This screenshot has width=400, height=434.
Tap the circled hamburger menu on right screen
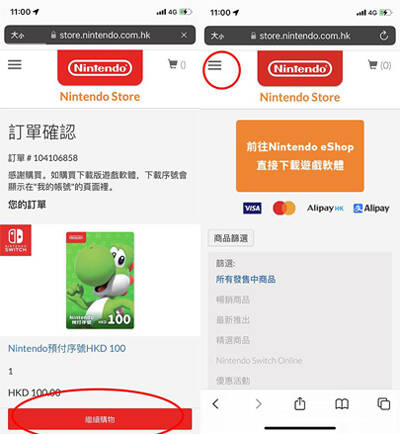click(x=215, y=65)
